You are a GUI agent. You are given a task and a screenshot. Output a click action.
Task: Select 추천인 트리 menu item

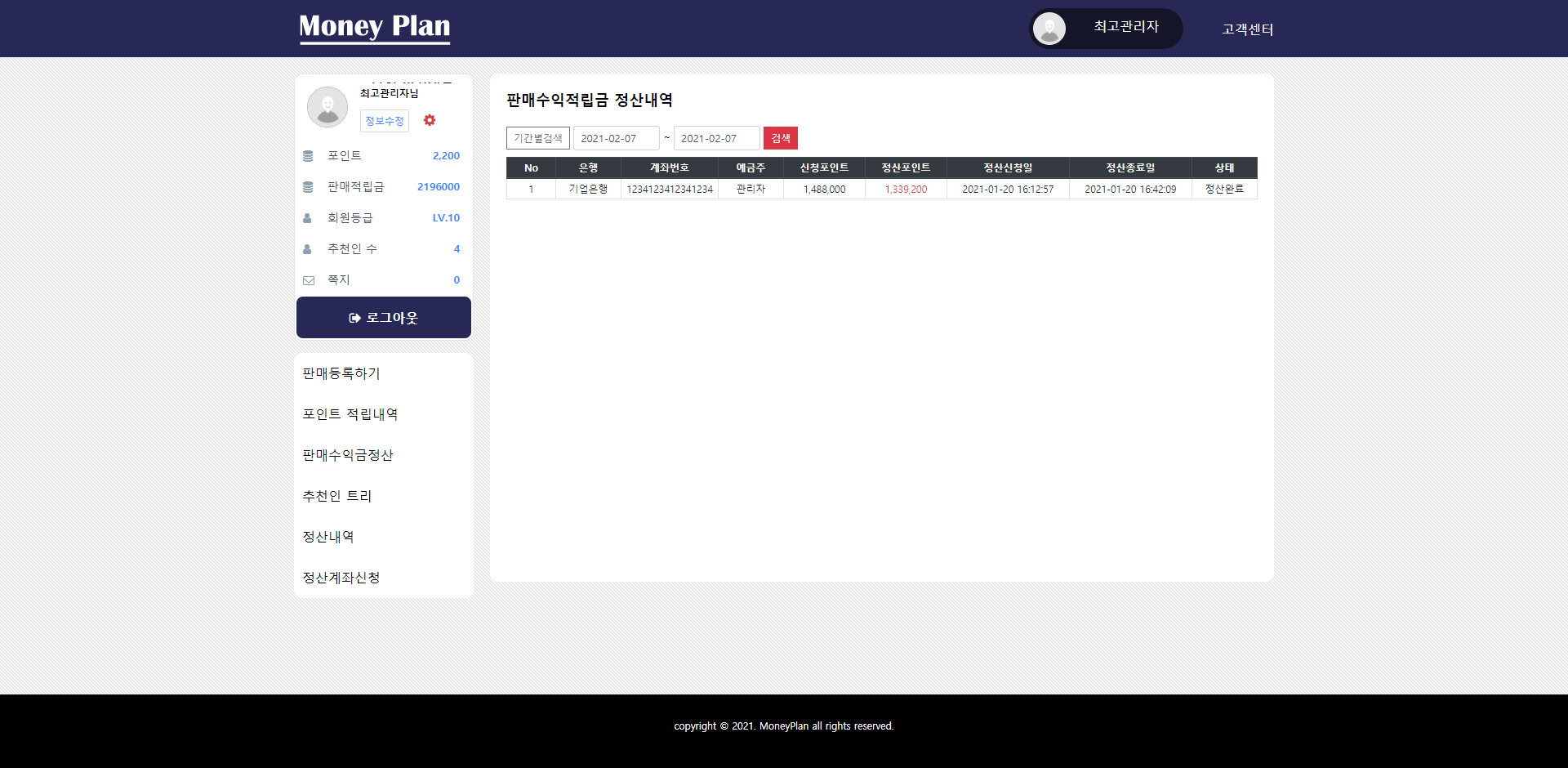tap(336, 496)
